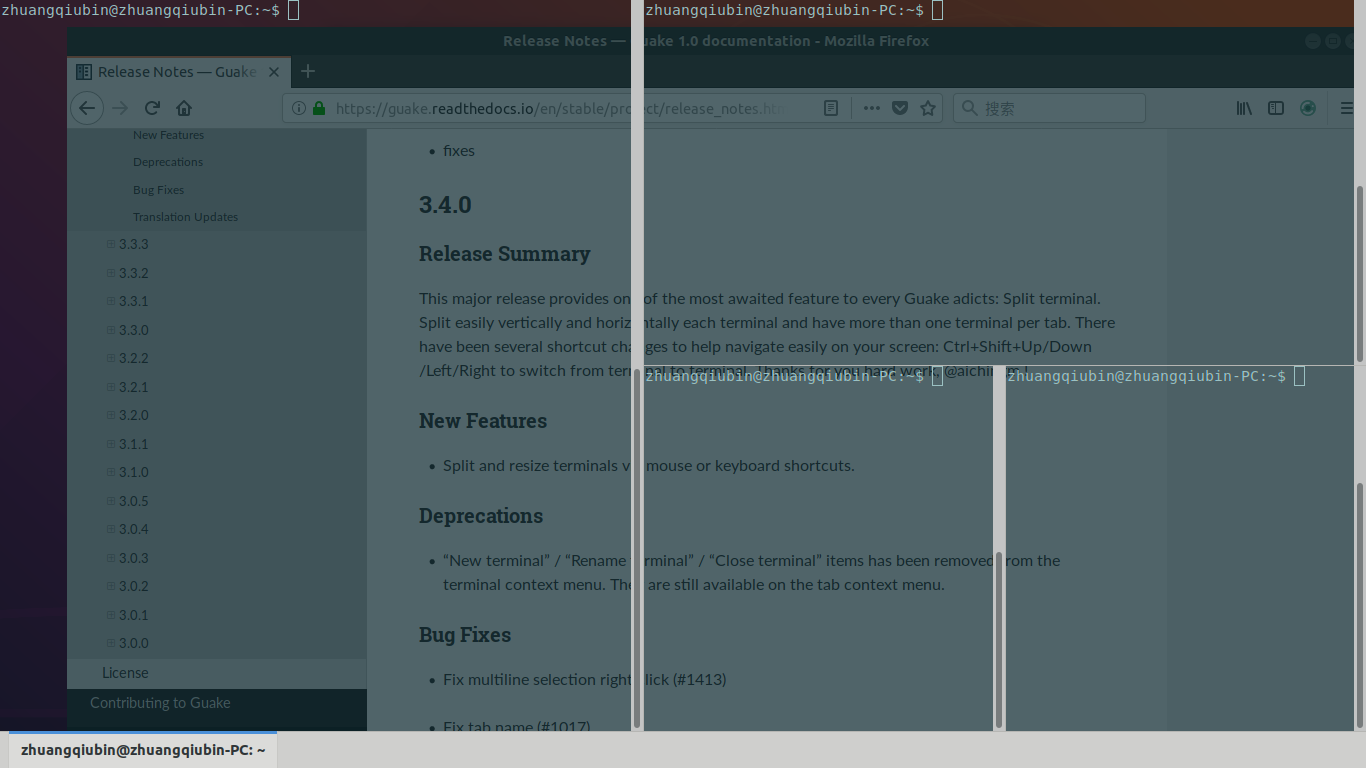Open the Firefox hamburger menu
This screenshot has height=768, width=1366.
[1347, 108]
